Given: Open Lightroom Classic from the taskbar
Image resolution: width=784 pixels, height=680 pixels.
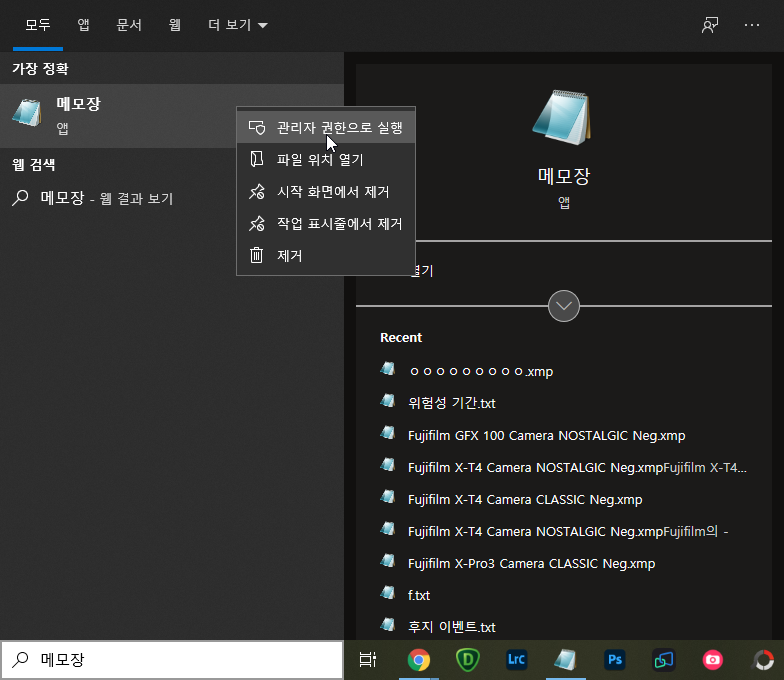Looking at the screenshot, I should click(516, 660).
